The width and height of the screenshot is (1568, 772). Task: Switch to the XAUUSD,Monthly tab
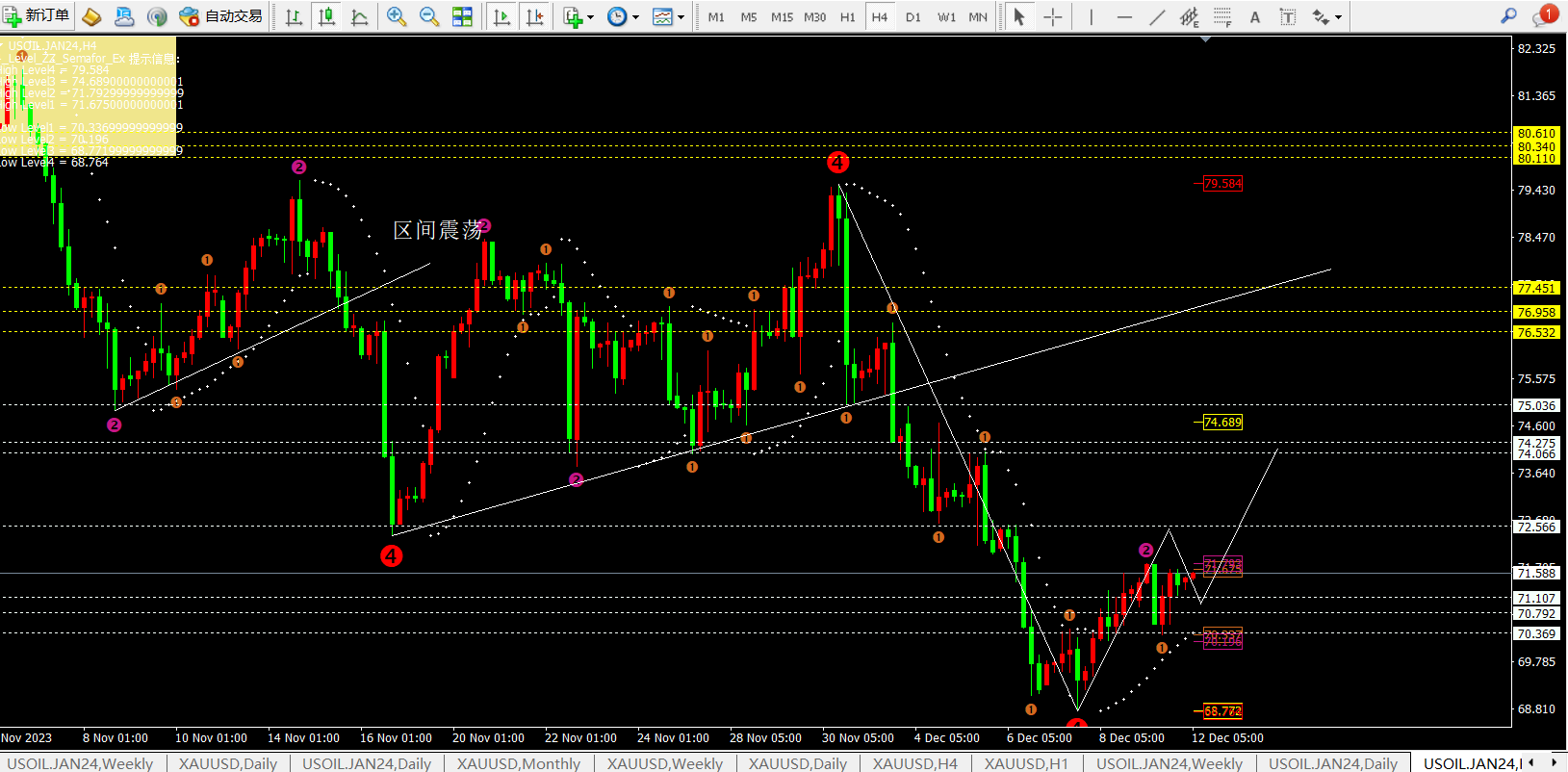pos(519,763)
